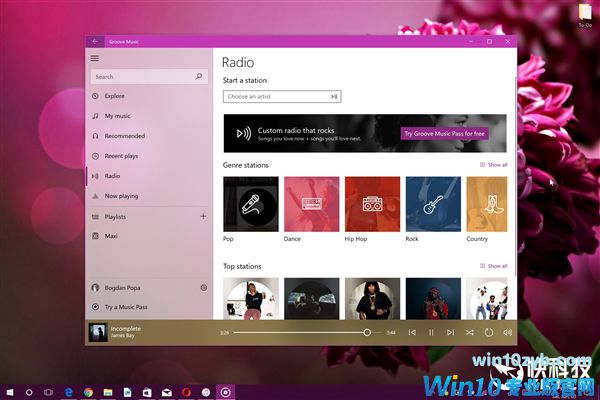Start the Dance genre station

click(x=311, y=204)
